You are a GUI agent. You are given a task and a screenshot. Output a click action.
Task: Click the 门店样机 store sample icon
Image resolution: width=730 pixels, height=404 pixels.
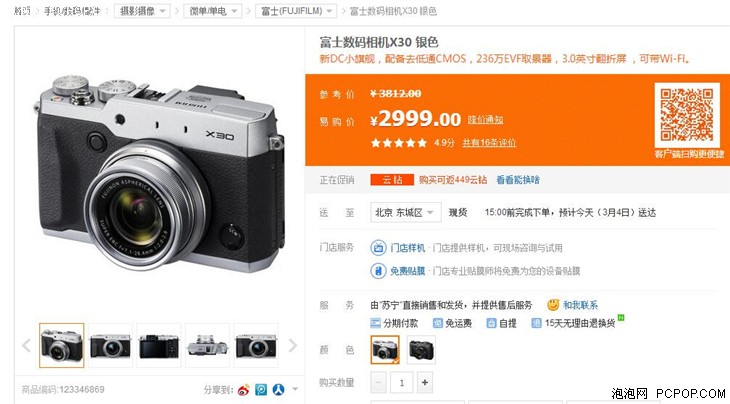click(378, 248)
